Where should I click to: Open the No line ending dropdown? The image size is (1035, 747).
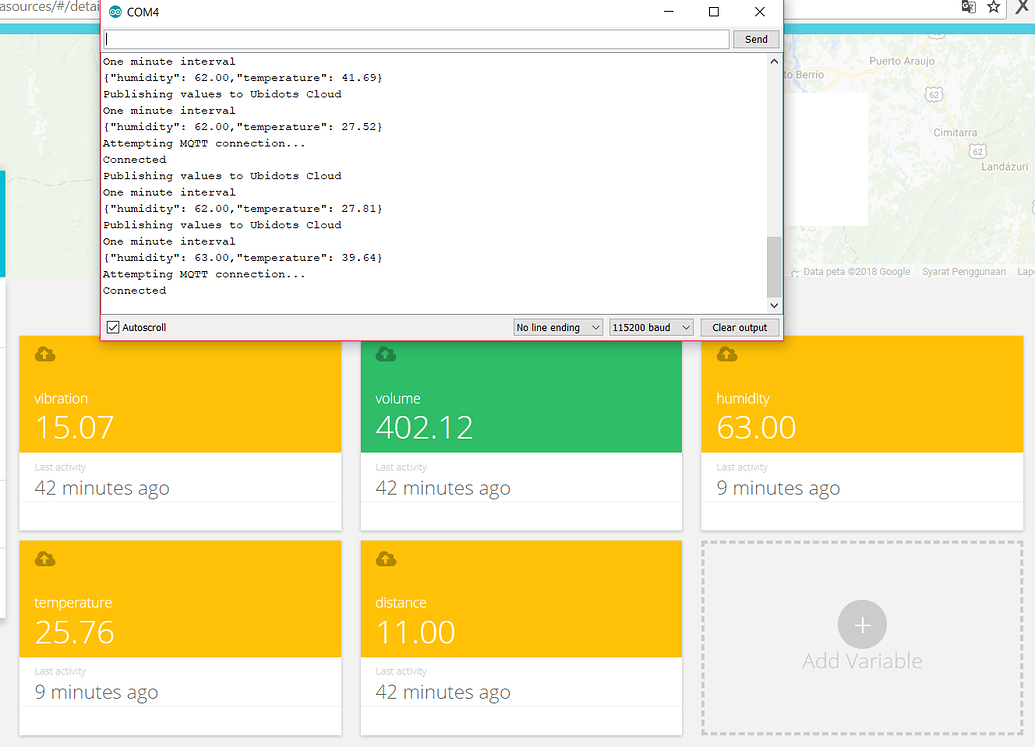558,327
